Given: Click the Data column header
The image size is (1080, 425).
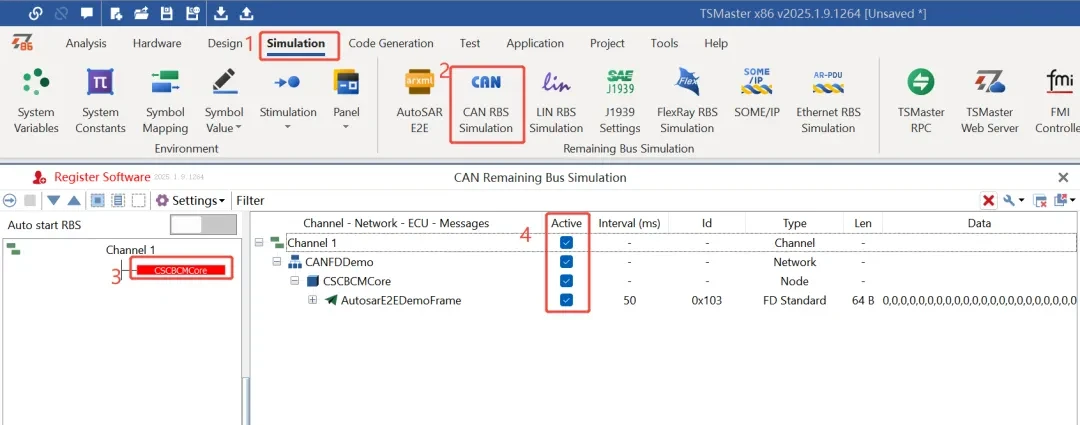Looking at the screenshot, I should [979, 223].
